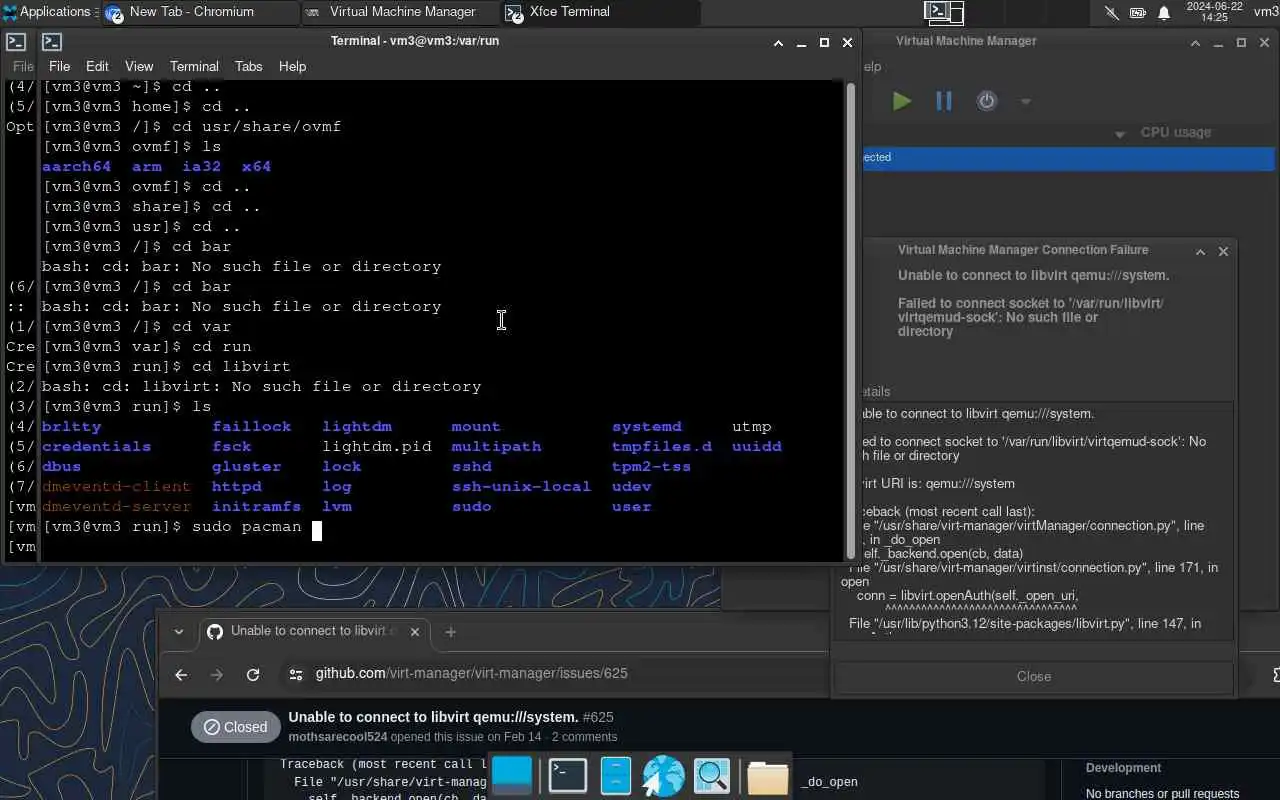Open the Help menu in Terminal
This screenshot has width=1280, height=800.
[x=292, y=66]
